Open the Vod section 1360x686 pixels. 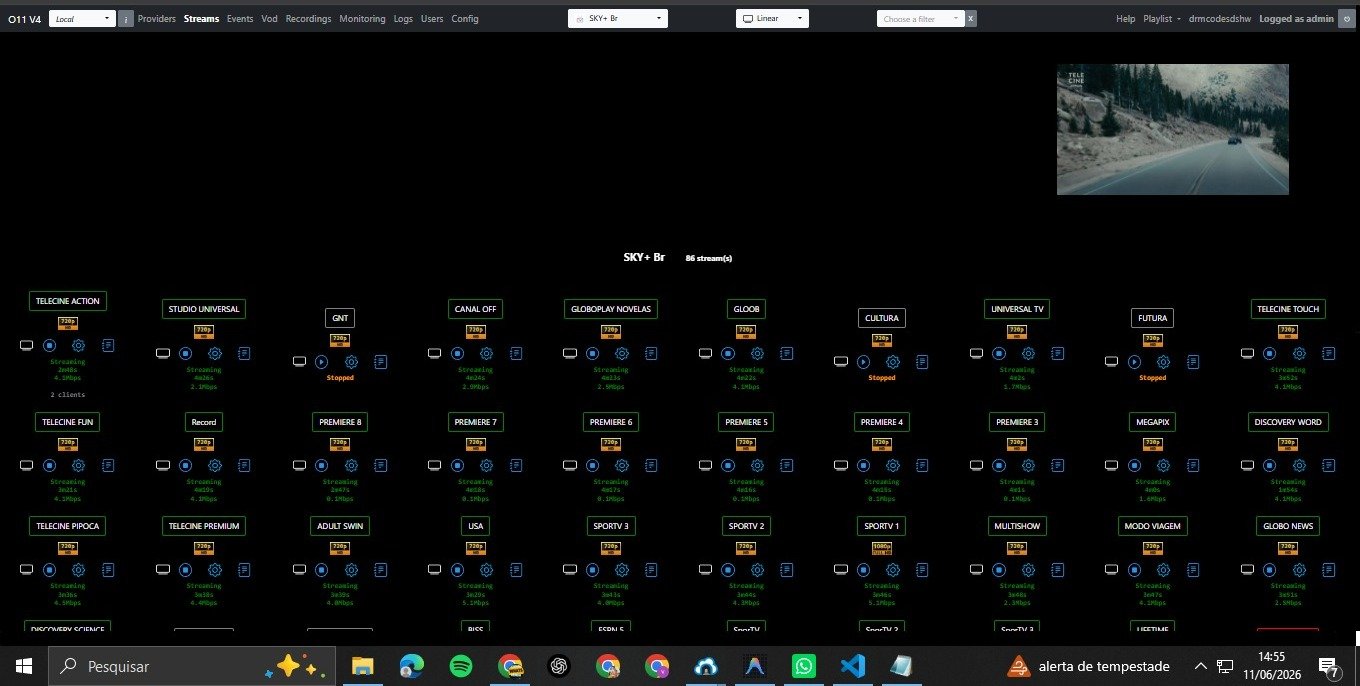(x=269, y=18)
